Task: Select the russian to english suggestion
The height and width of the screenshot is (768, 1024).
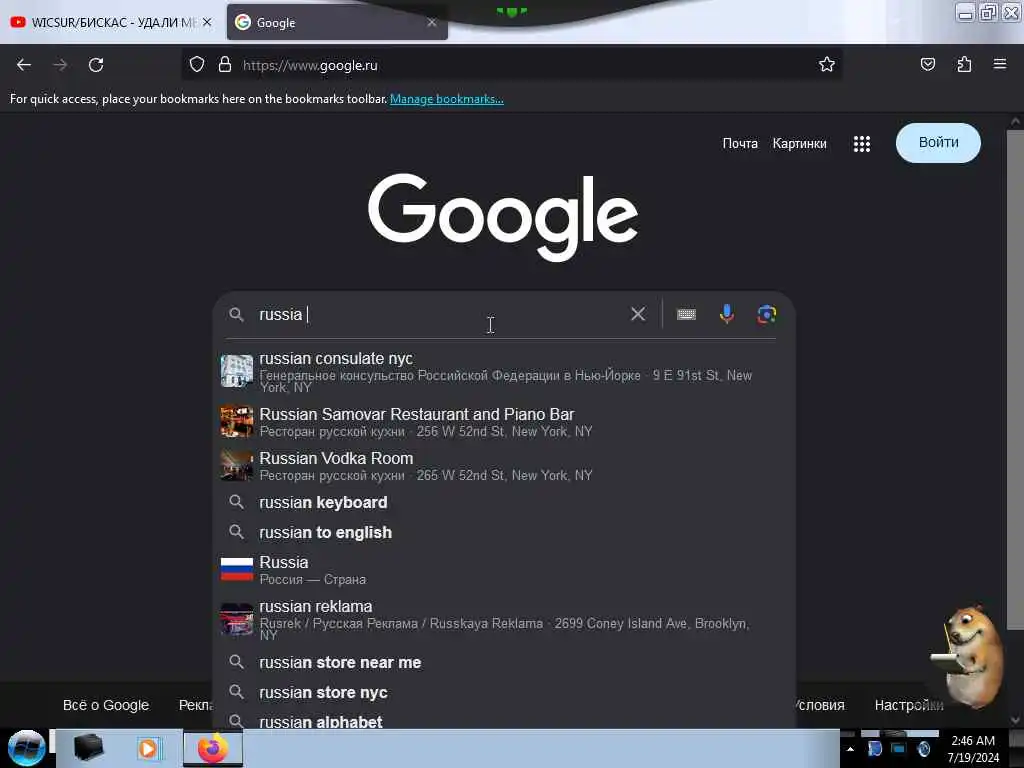Action: 504,532
